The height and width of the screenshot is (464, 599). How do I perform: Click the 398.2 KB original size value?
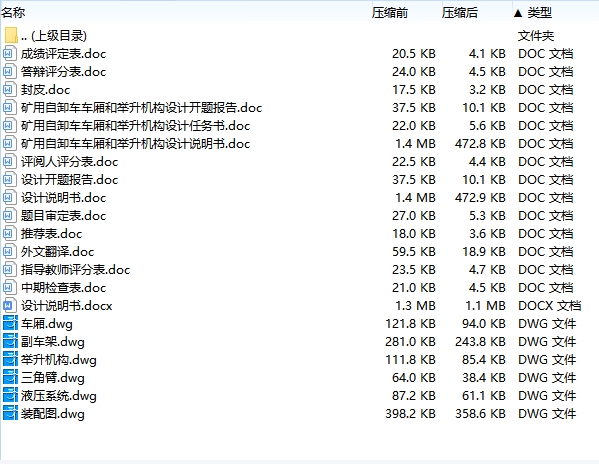click(x=410, y=413)
